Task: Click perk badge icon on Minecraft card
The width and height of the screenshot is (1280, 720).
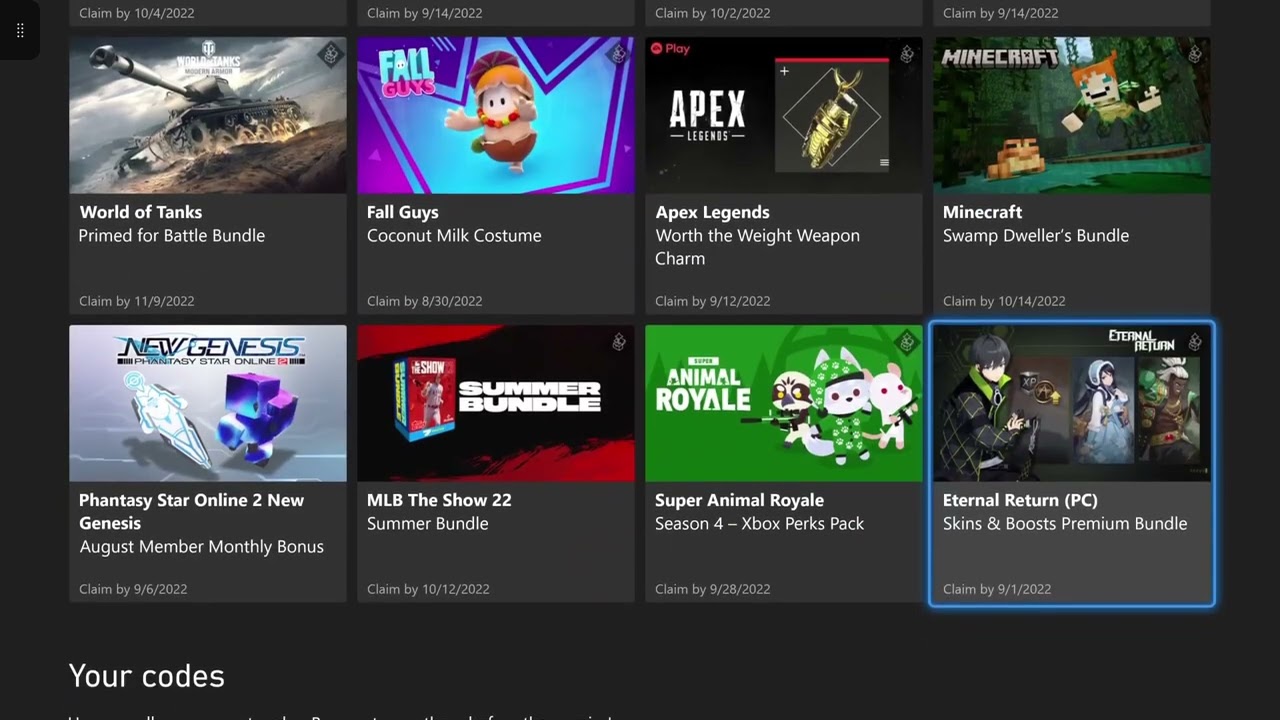Action: [1194, 54]
